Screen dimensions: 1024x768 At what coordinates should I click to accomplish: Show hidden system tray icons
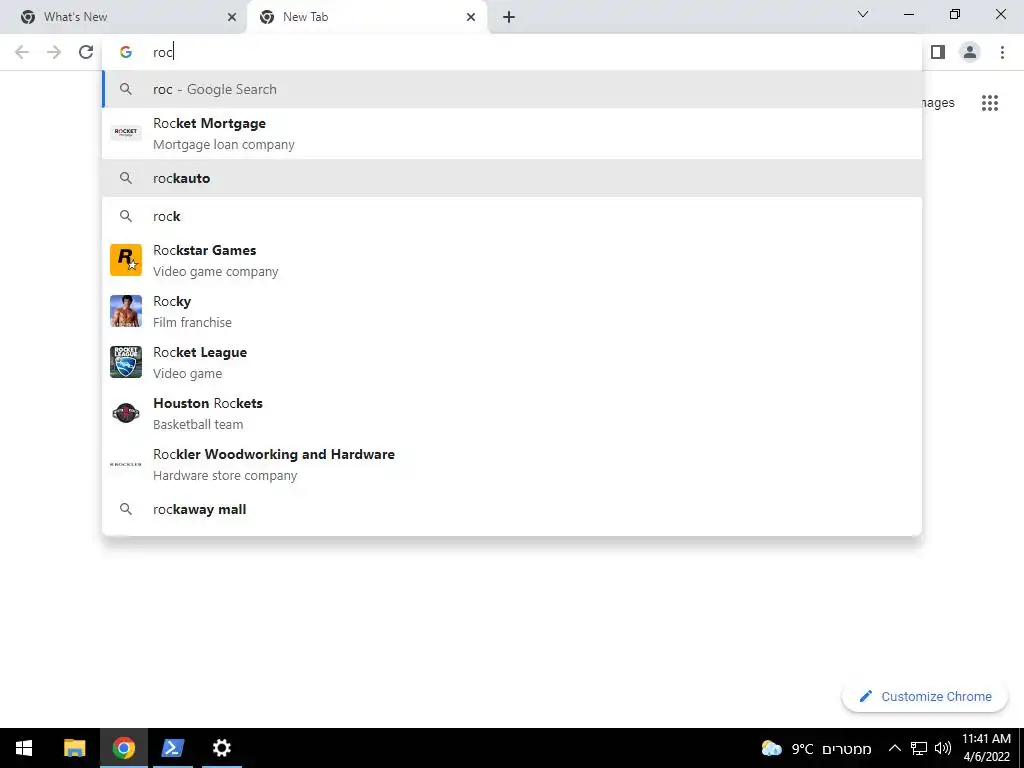[x=895, y=748]
